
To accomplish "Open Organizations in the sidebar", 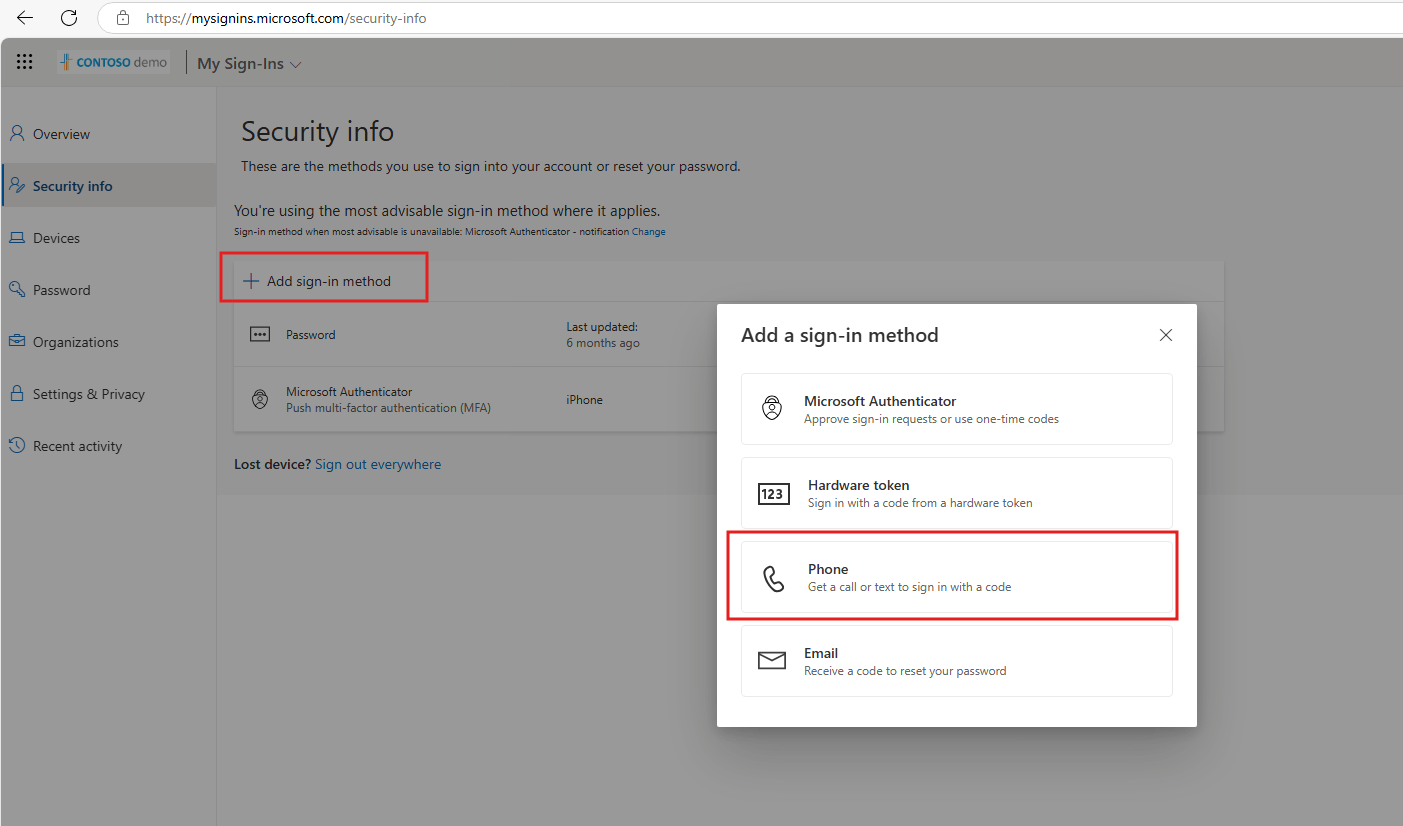I will 108,342.
